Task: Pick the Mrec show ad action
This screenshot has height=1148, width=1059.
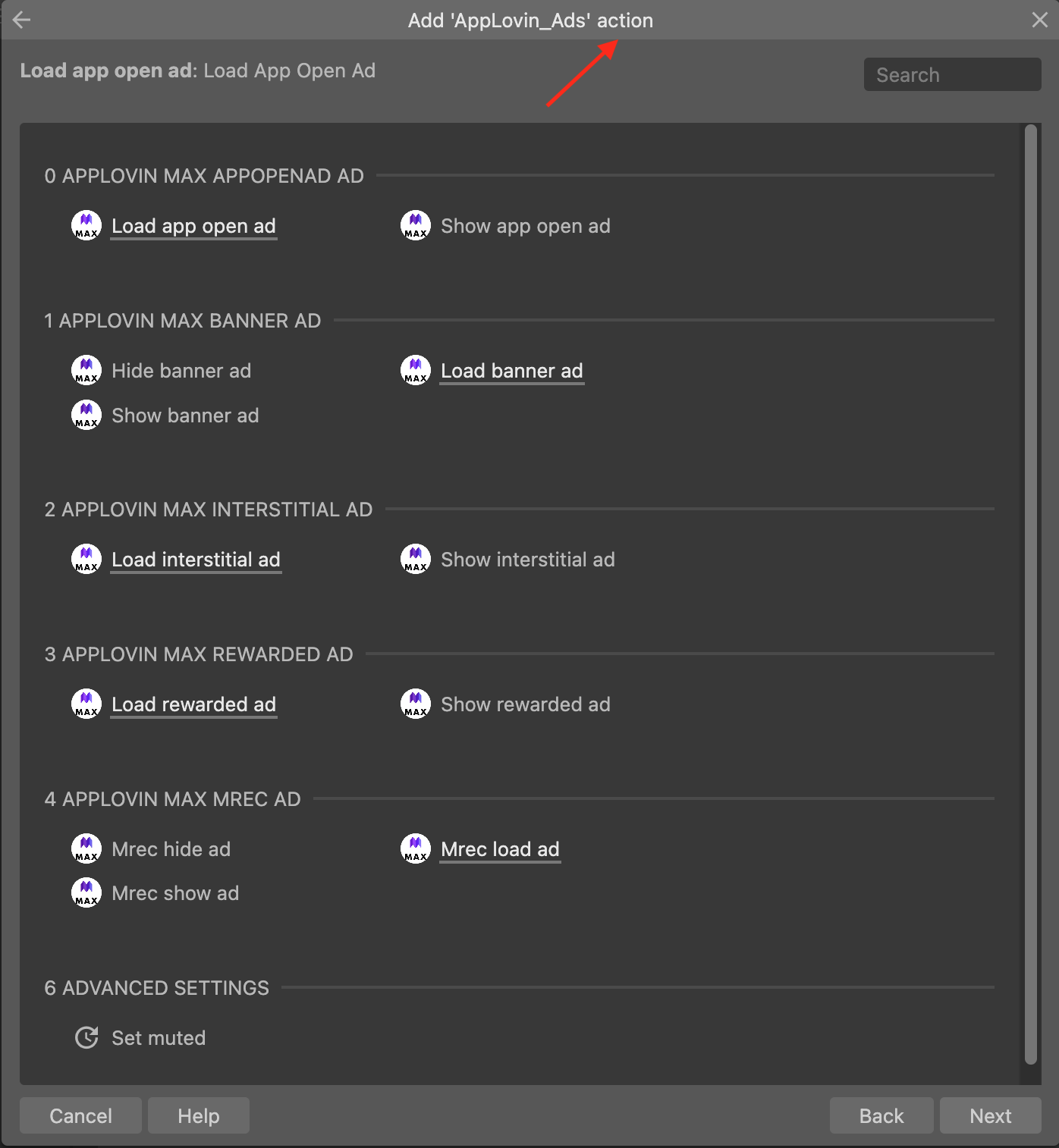Action: 175,893
